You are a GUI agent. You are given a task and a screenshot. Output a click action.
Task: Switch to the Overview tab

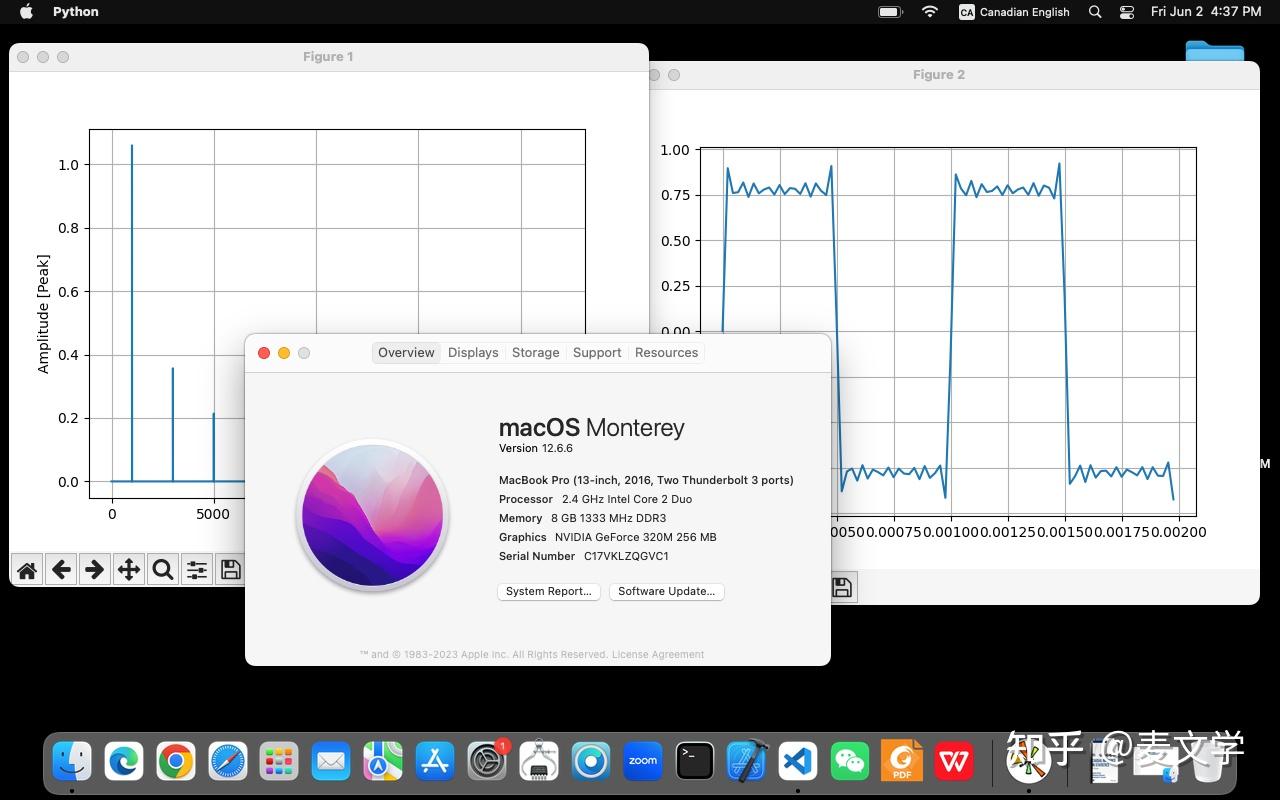(406, 353)
